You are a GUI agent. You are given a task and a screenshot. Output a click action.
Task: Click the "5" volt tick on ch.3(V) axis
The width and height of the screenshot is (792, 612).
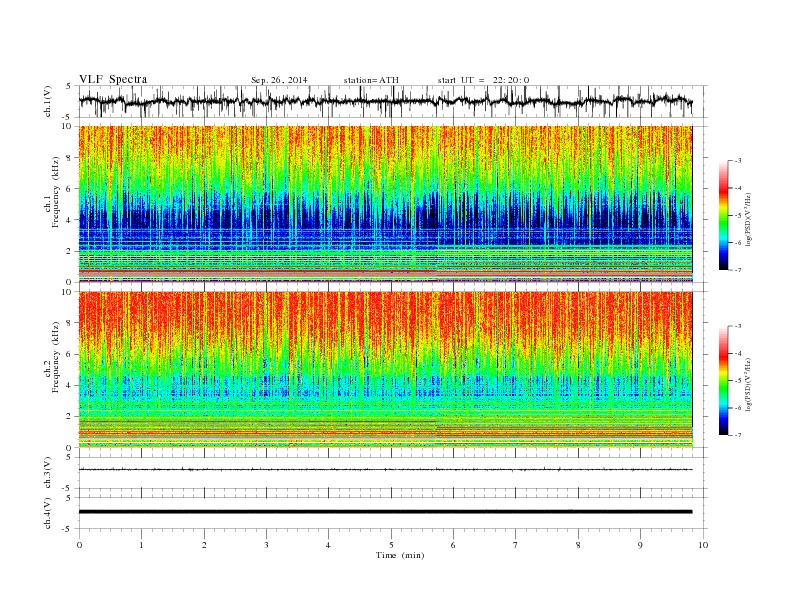click(x=69, y=457)
